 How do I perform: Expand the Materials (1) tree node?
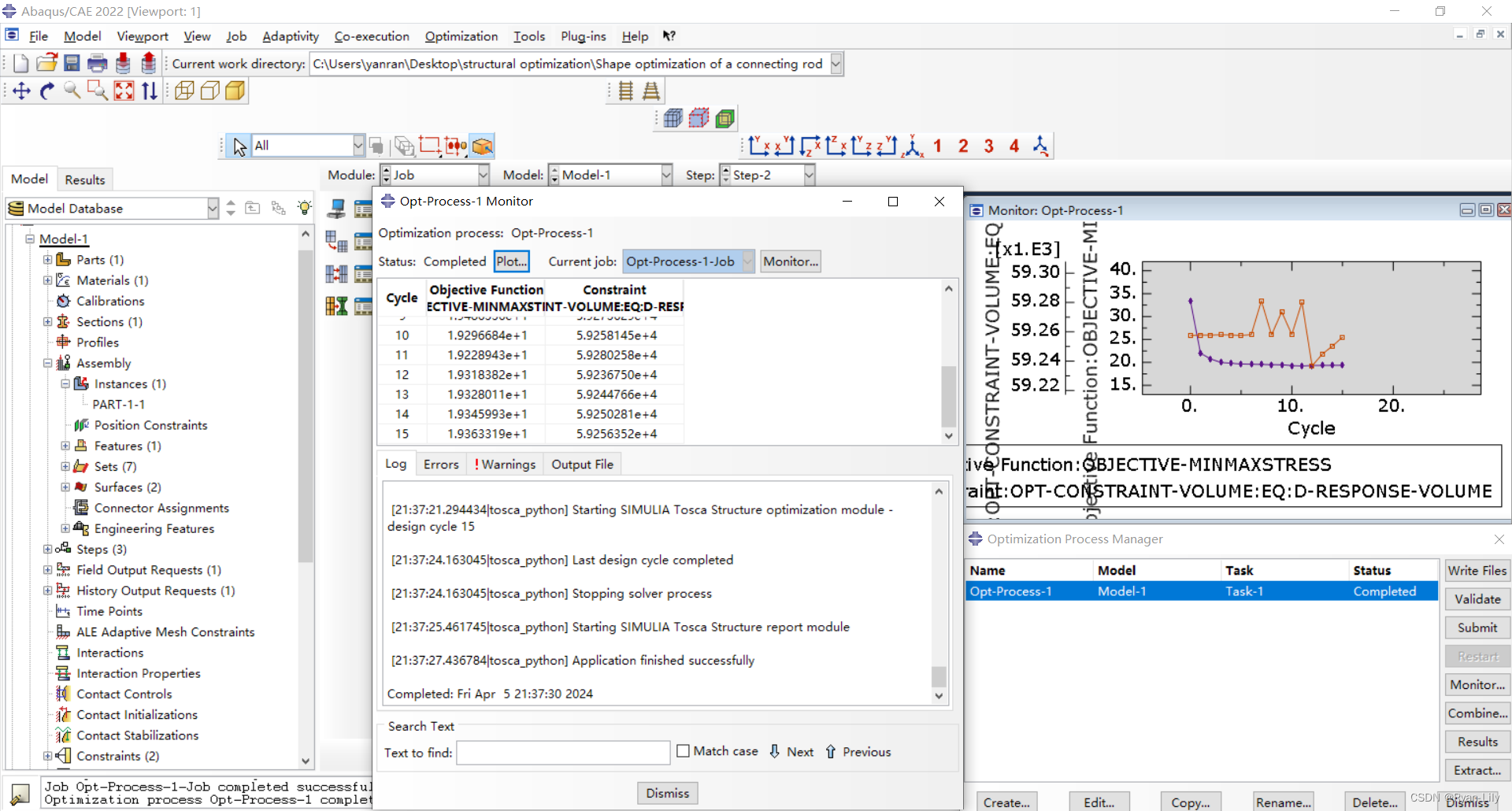(47, 280)
